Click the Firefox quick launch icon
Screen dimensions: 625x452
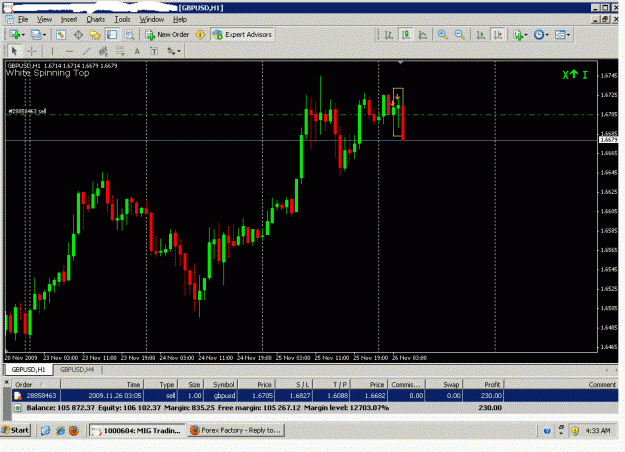point(74,430)
